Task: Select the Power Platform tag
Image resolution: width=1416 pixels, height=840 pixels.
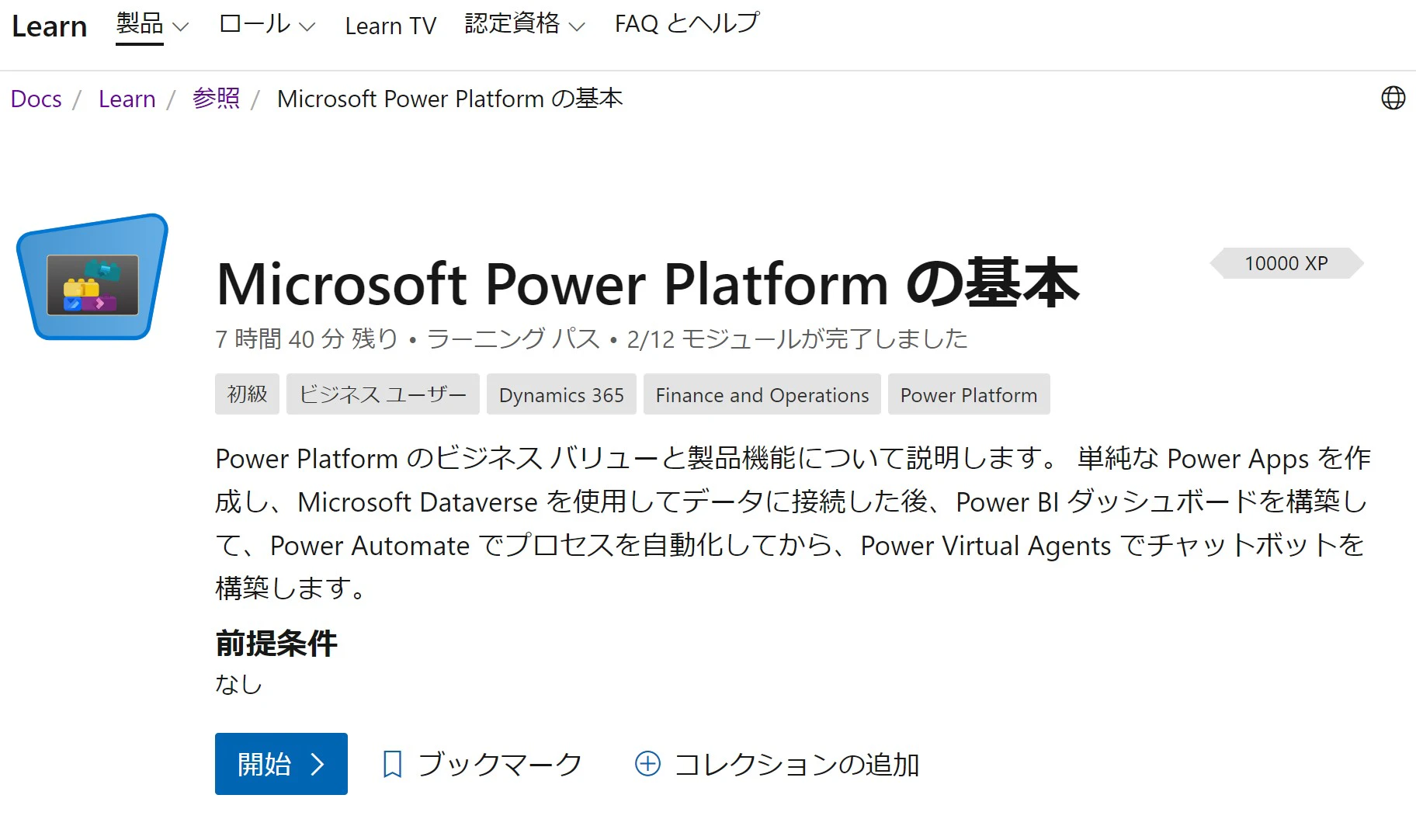Action: (x=969, y=394)
